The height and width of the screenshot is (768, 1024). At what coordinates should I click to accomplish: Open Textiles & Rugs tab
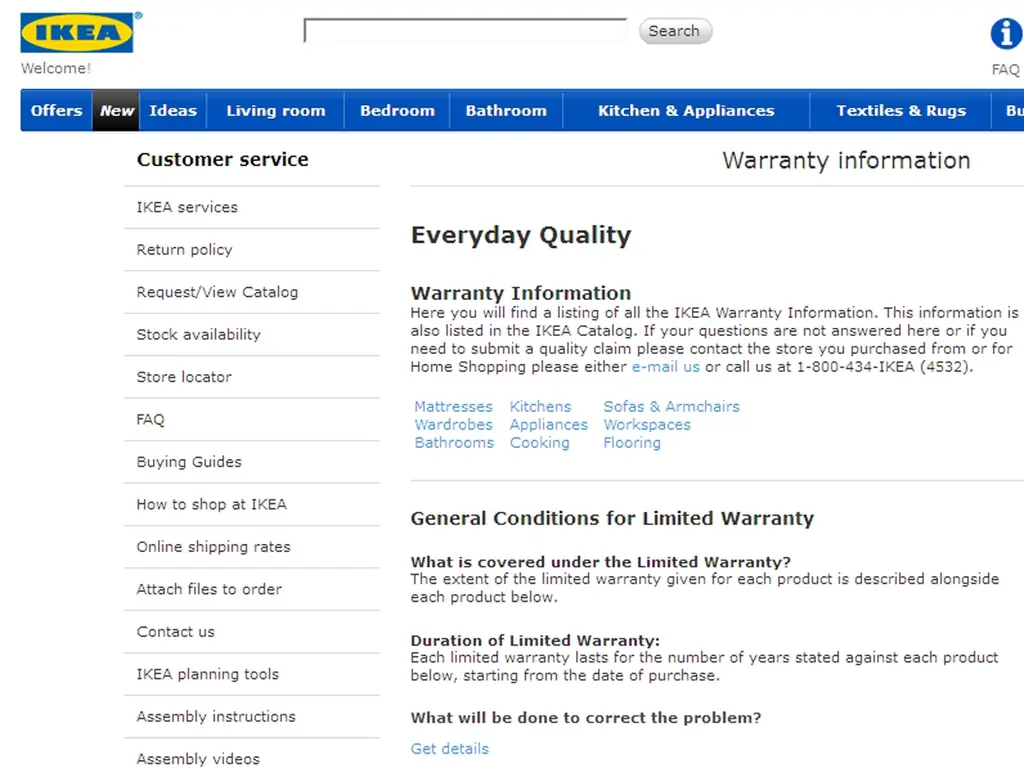click(x=901, y=110)
